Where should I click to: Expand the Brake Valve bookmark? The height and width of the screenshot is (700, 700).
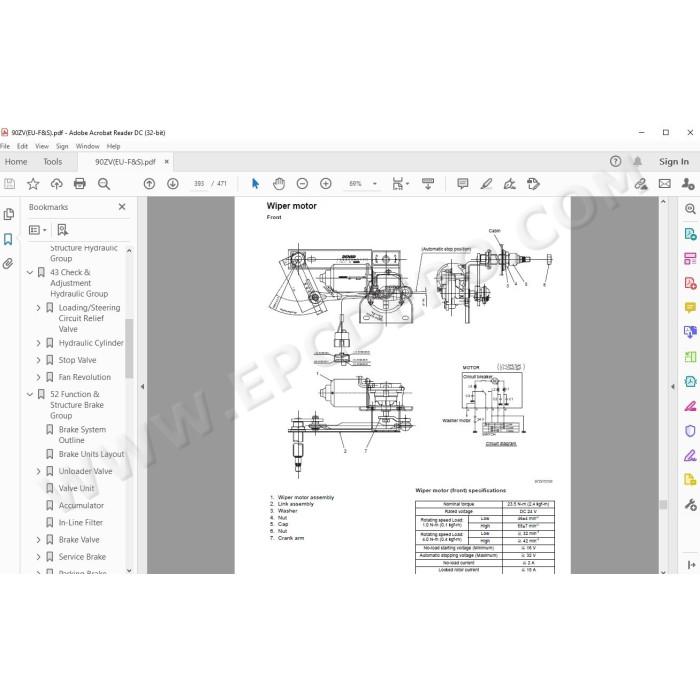click(x=38, y=540)
